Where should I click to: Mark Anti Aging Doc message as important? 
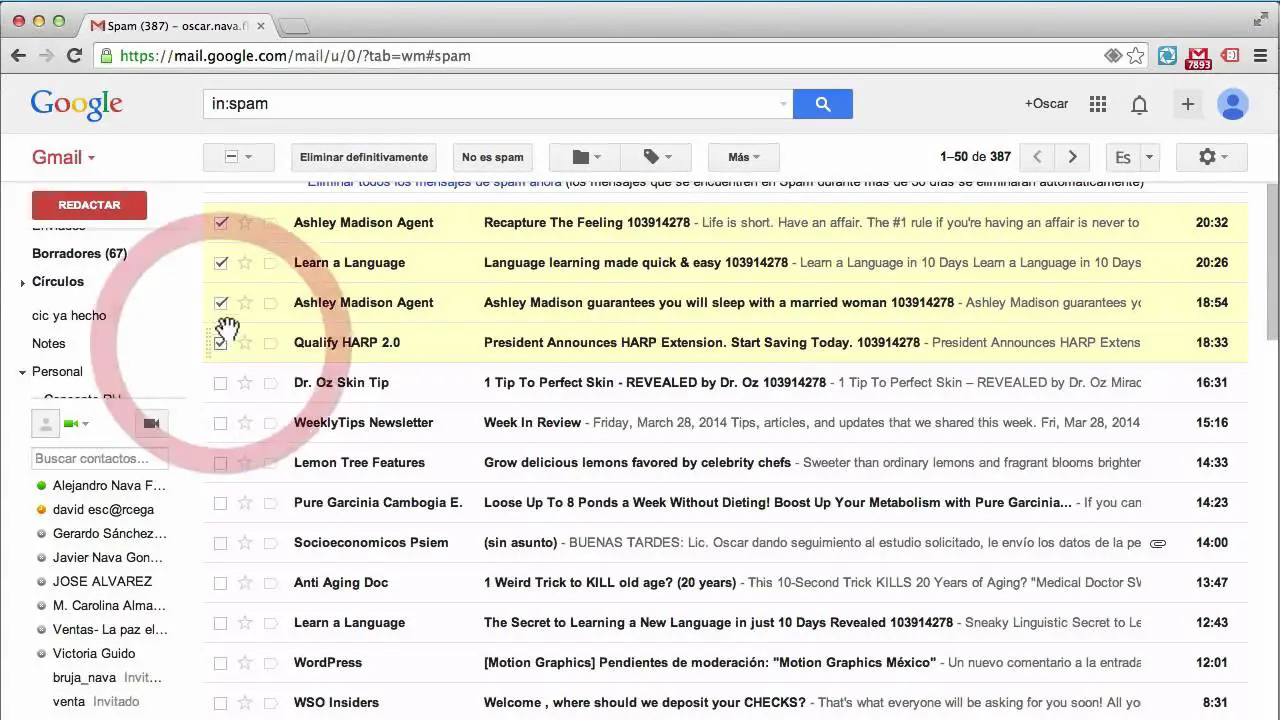pos(270,583)
